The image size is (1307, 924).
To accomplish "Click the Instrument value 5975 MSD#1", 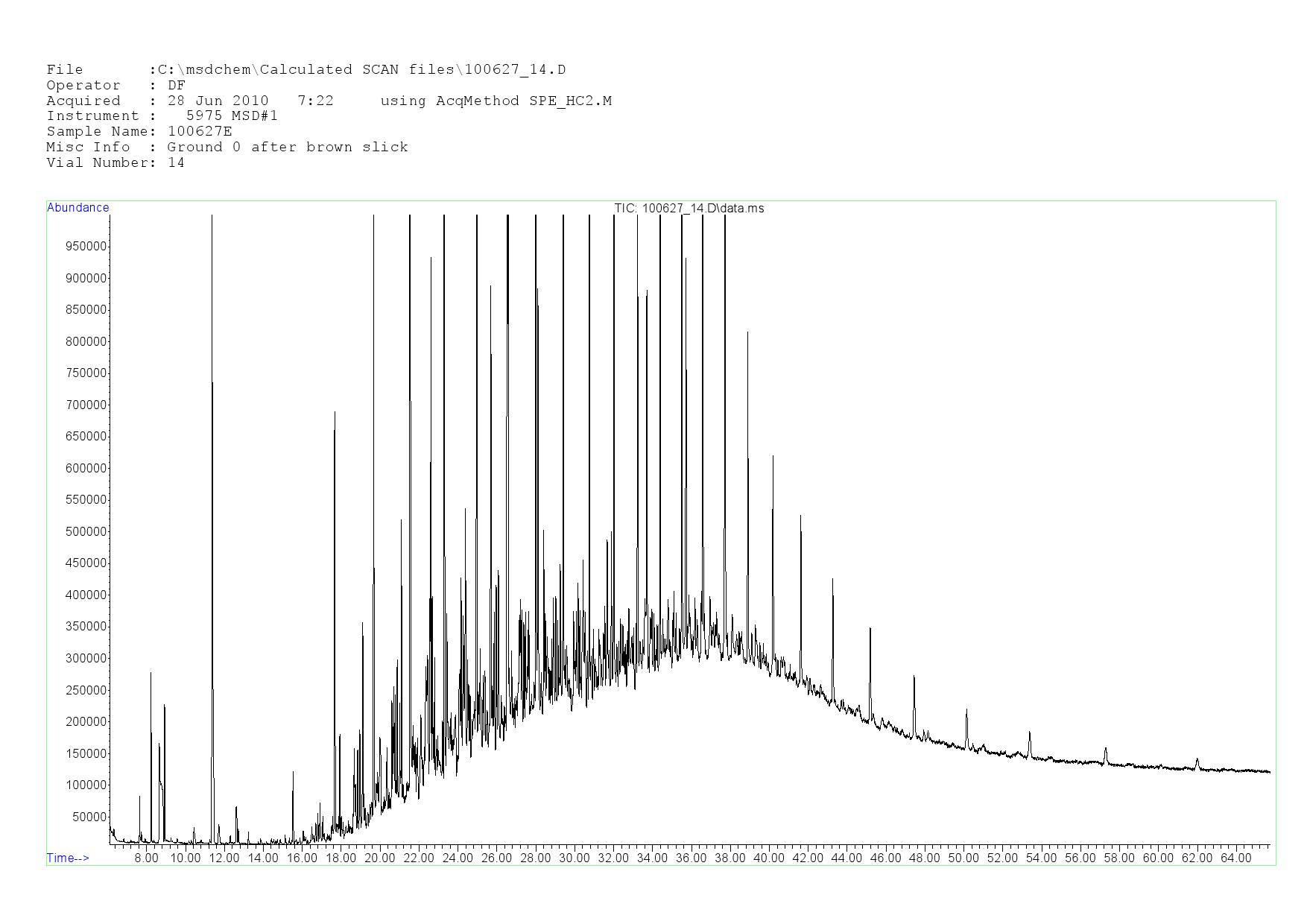I will coord(232,116).
